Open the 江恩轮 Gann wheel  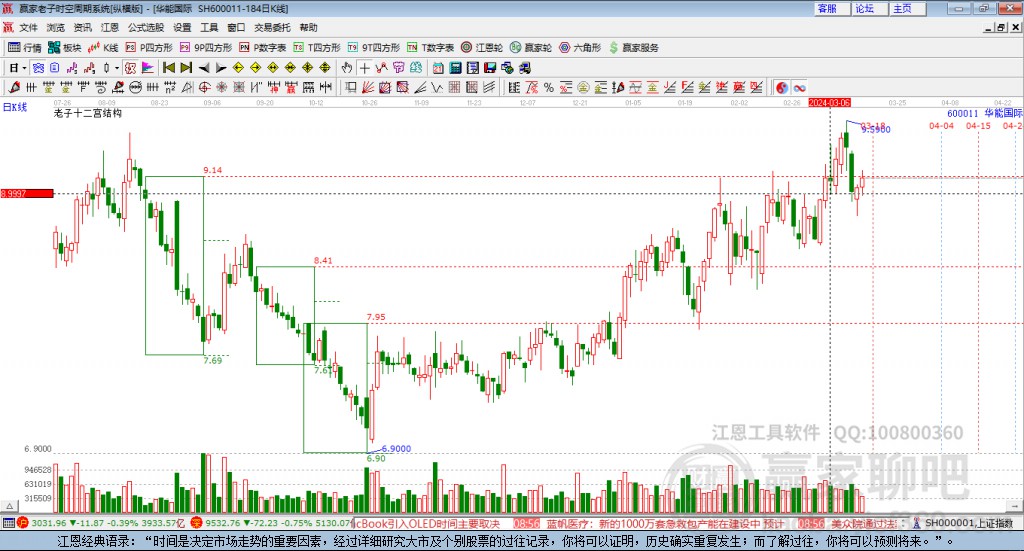482,48
